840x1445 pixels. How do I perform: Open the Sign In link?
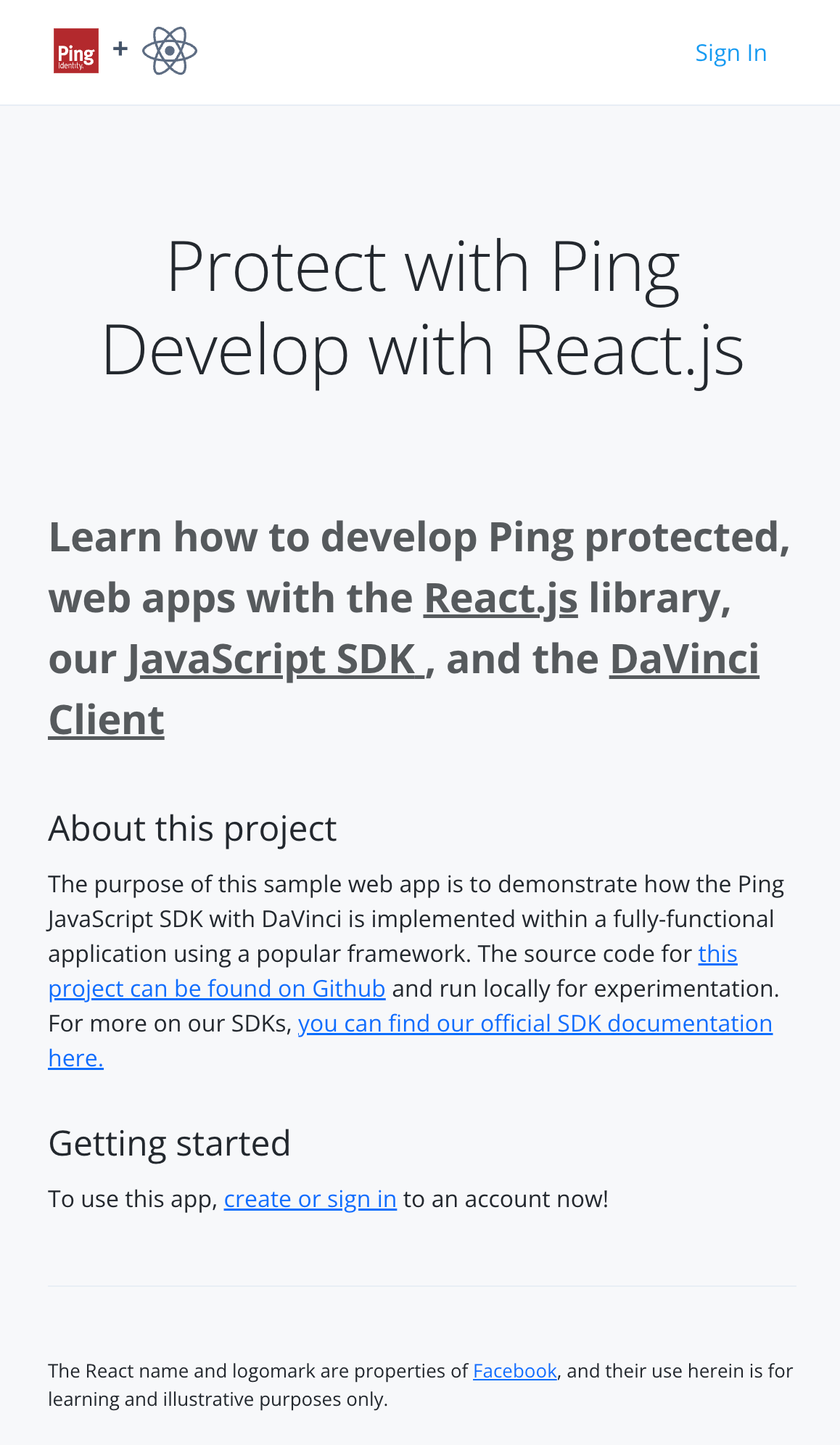click(730, 53)
